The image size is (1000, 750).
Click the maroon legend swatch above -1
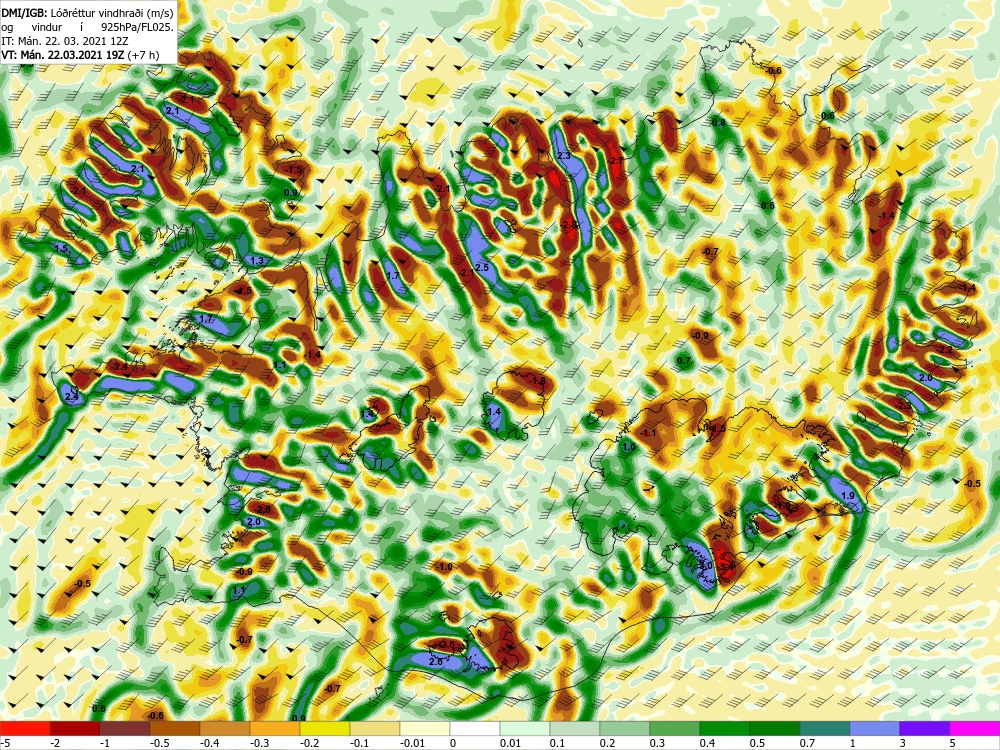[x=125, y=728]
